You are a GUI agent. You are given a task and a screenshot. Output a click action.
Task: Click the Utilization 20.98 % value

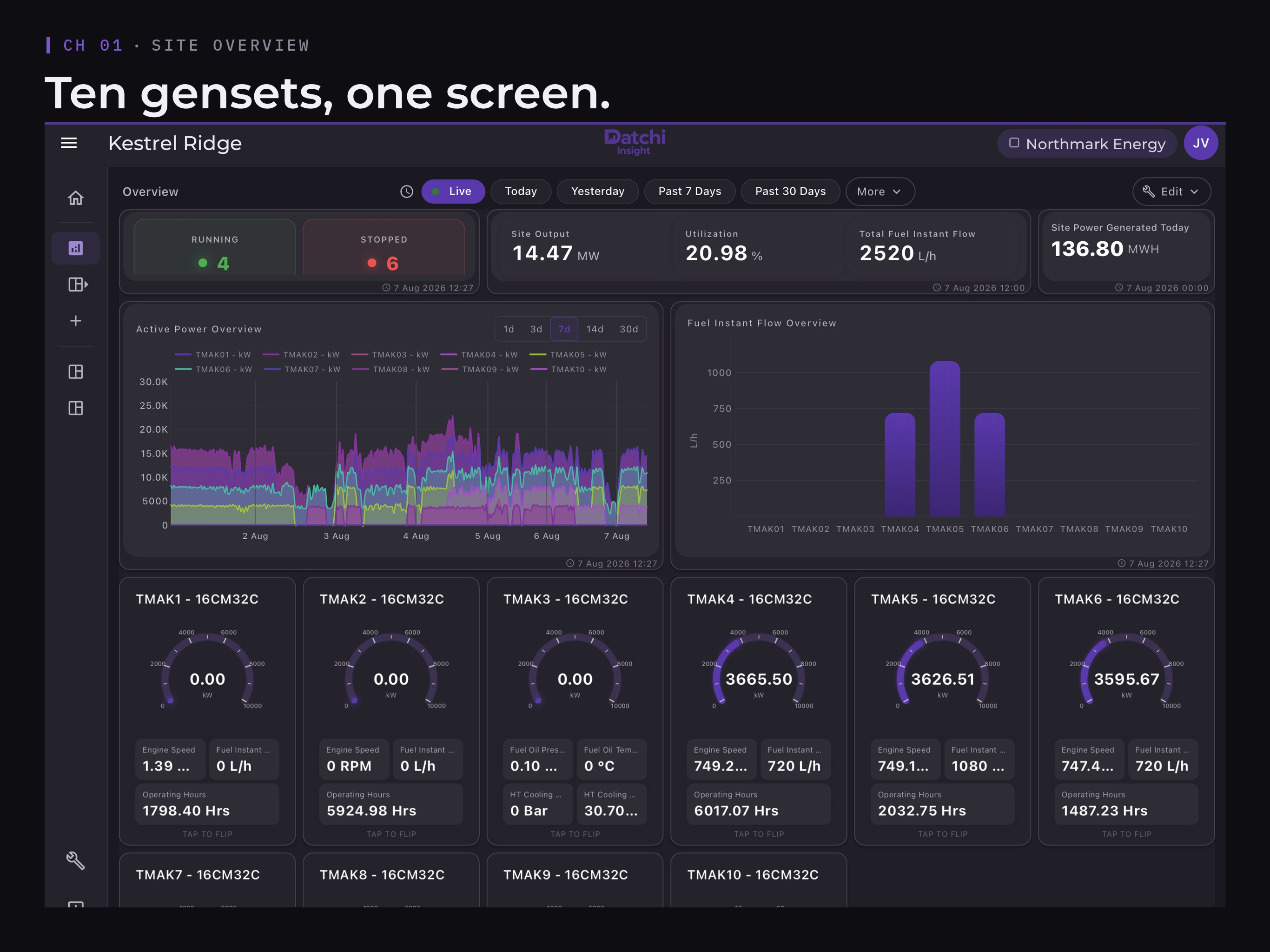tap(723, 253)
